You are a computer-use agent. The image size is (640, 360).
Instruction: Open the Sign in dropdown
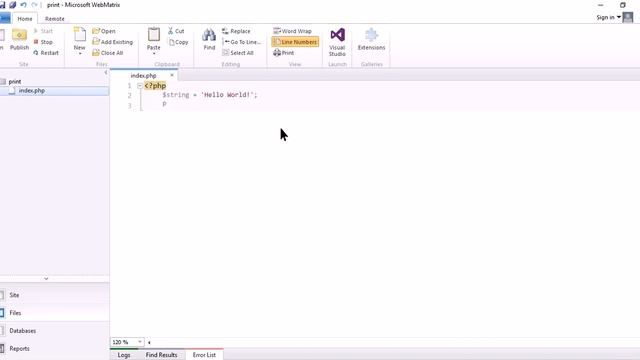point(608,17)
